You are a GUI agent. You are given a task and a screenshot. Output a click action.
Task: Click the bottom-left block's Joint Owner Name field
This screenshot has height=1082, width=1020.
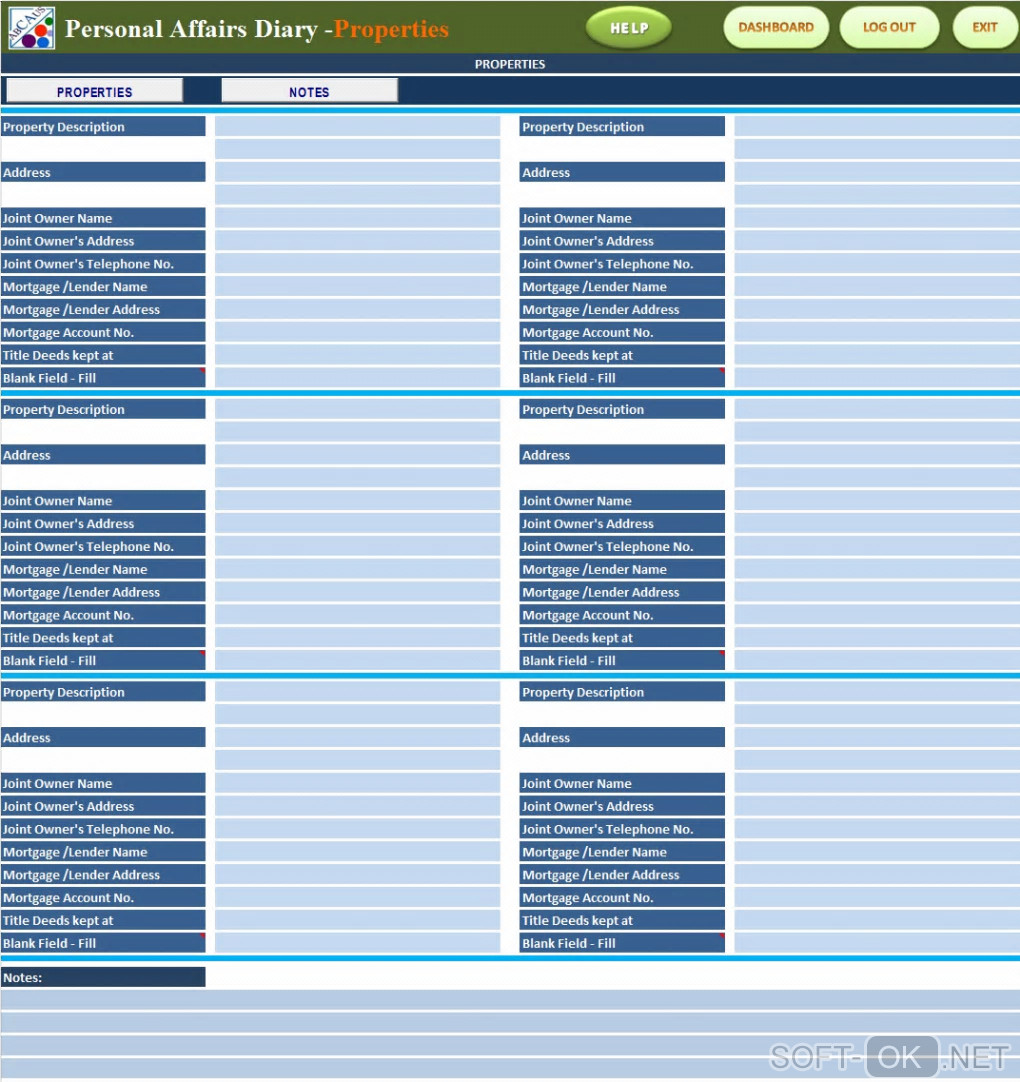(x=357, y=783)
